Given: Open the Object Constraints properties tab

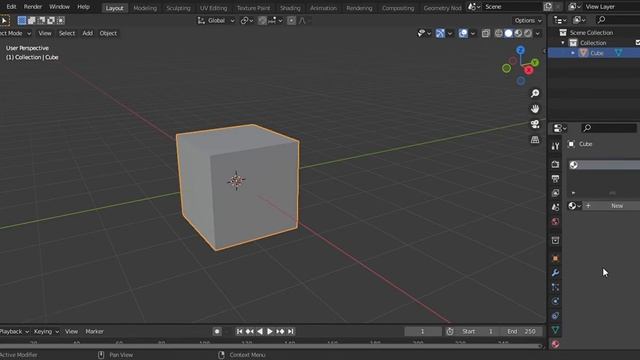Looking at the screenshot, I should [555, 316].
